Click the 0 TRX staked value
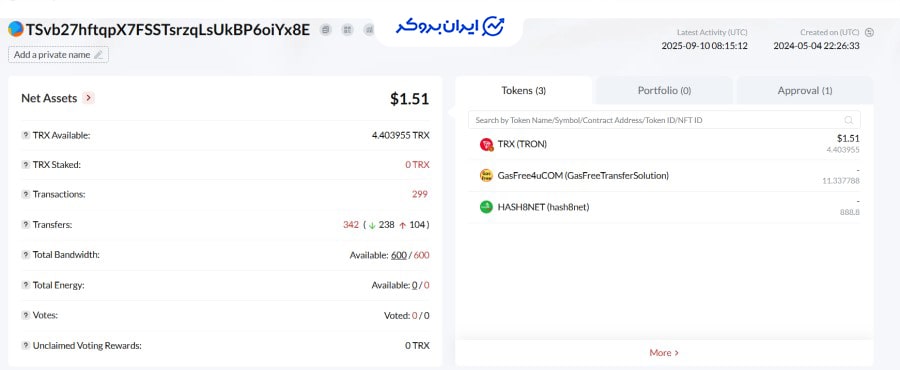 (417, 165)
